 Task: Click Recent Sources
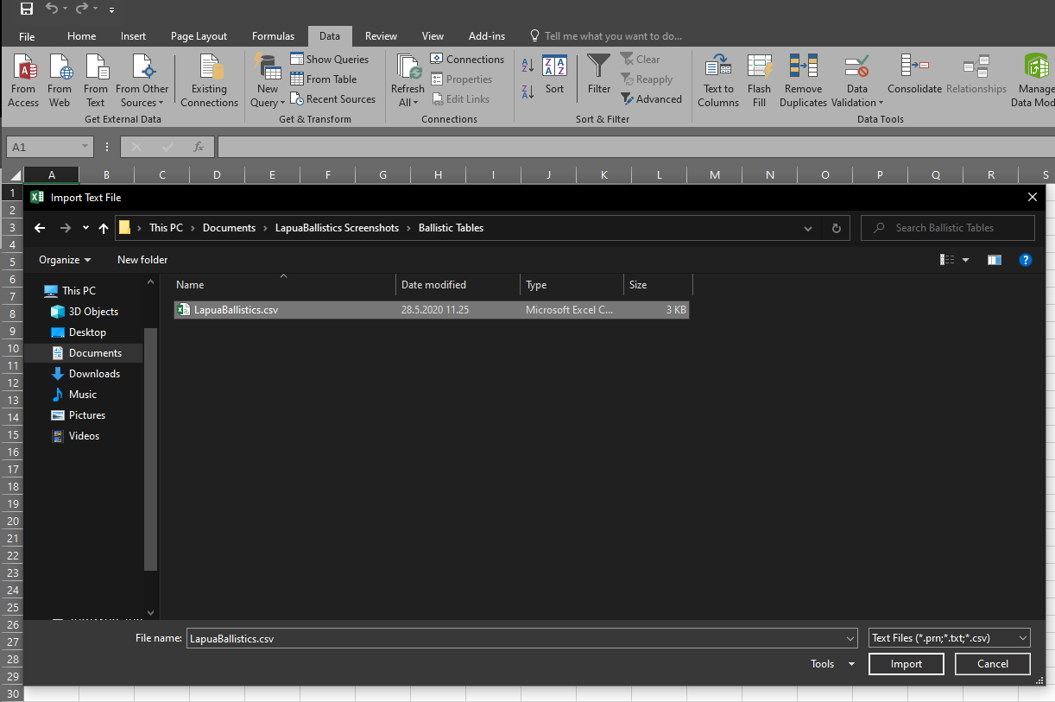333,99
